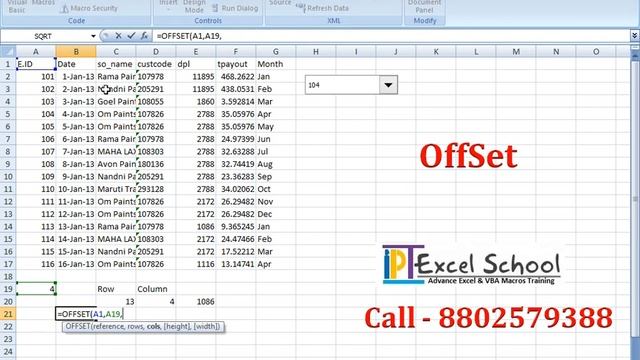Click tpayout cell 468.2622

click(236, 76)
